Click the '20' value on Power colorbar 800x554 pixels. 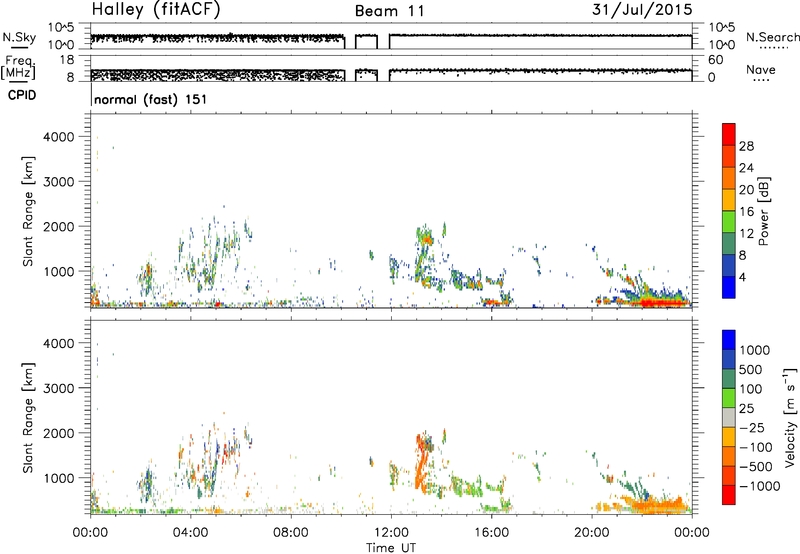(x=746, y=190)
